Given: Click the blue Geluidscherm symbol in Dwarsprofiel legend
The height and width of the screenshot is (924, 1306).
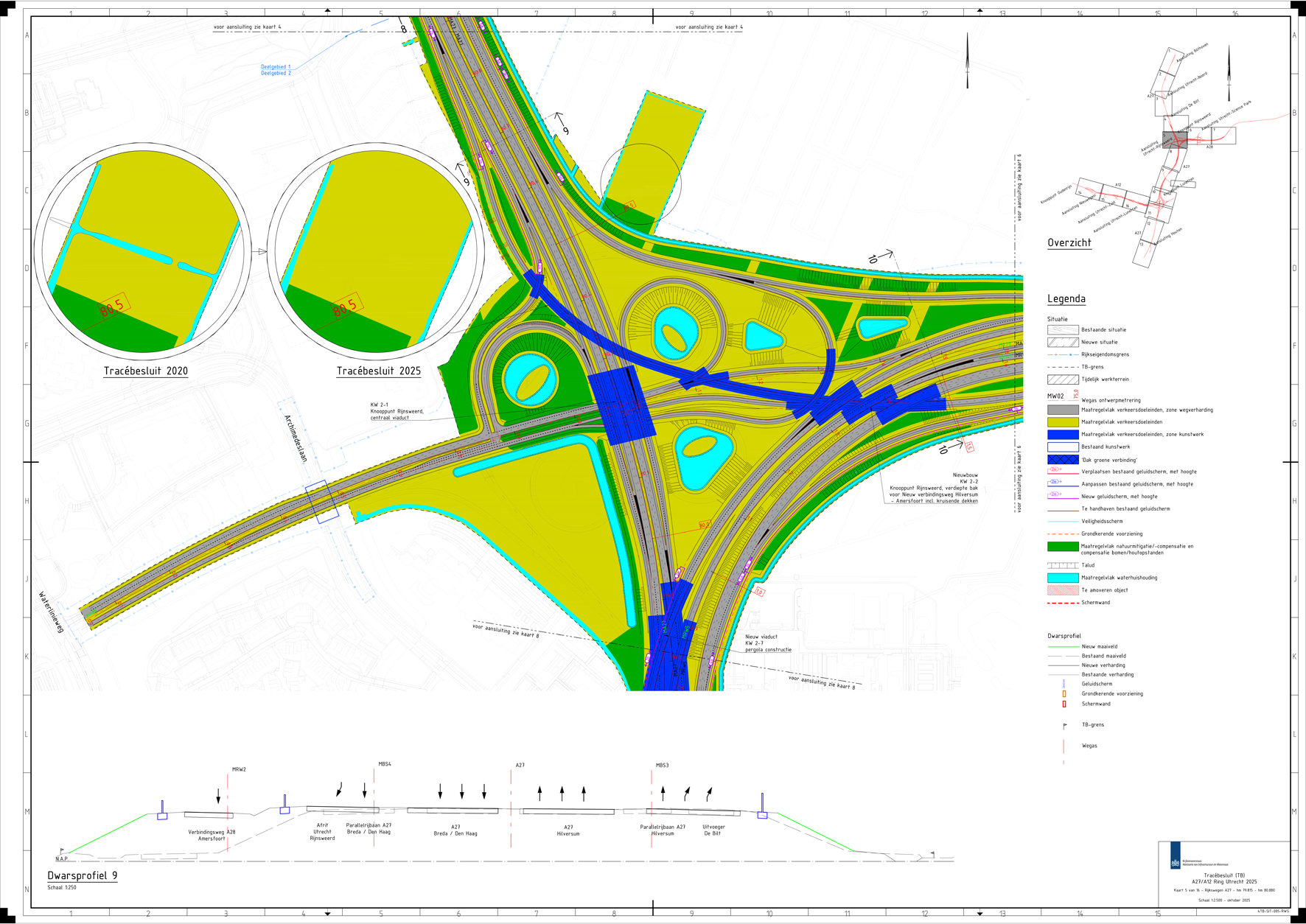Looking at the screenshot, I should tap(1064, 684).
